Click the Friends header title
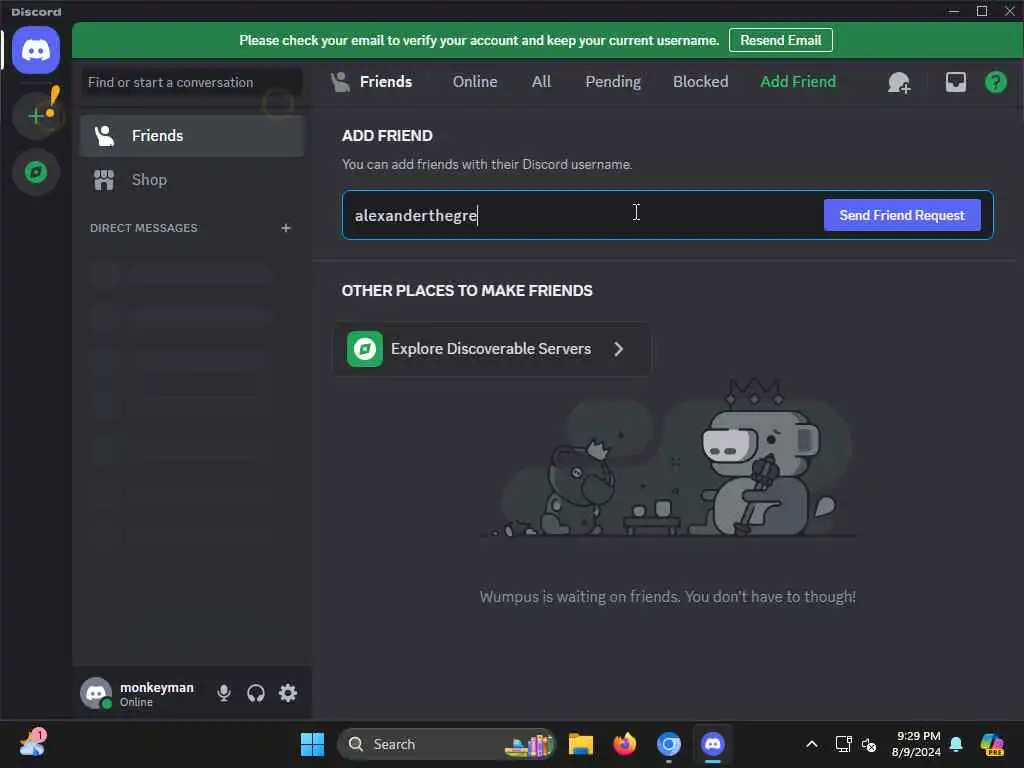Viewport: 1024px width, 768px height. pyautogui.click(x=385, y=82)
